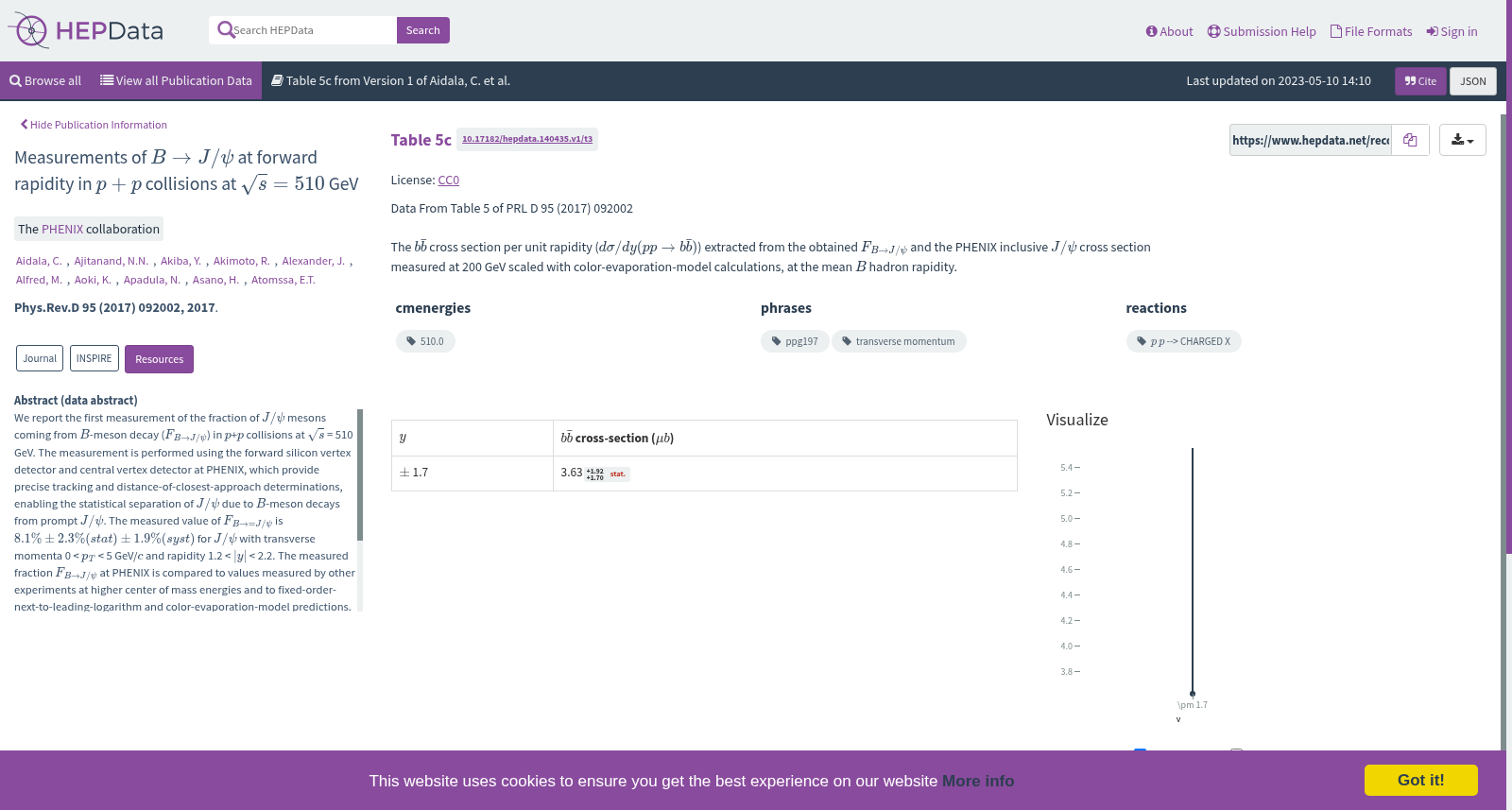Copy the table URL to clipboard
Image resolution: width=1512 pixels, height=810 pixels.
click(x=1410, y=140)
